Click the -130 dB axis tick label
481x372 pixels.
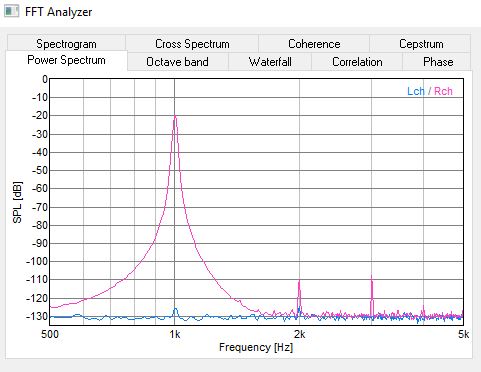tap(37, 316)
